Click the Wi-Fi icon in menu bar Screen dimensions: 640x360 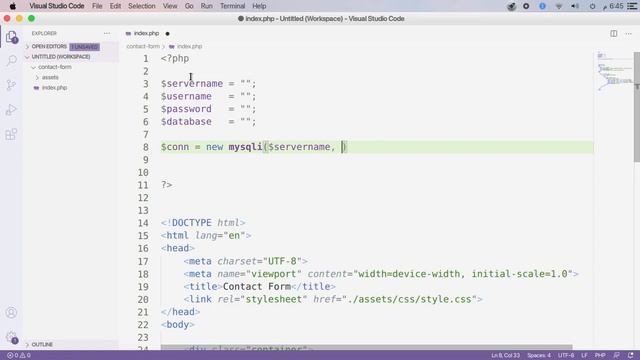pos(559,6)
